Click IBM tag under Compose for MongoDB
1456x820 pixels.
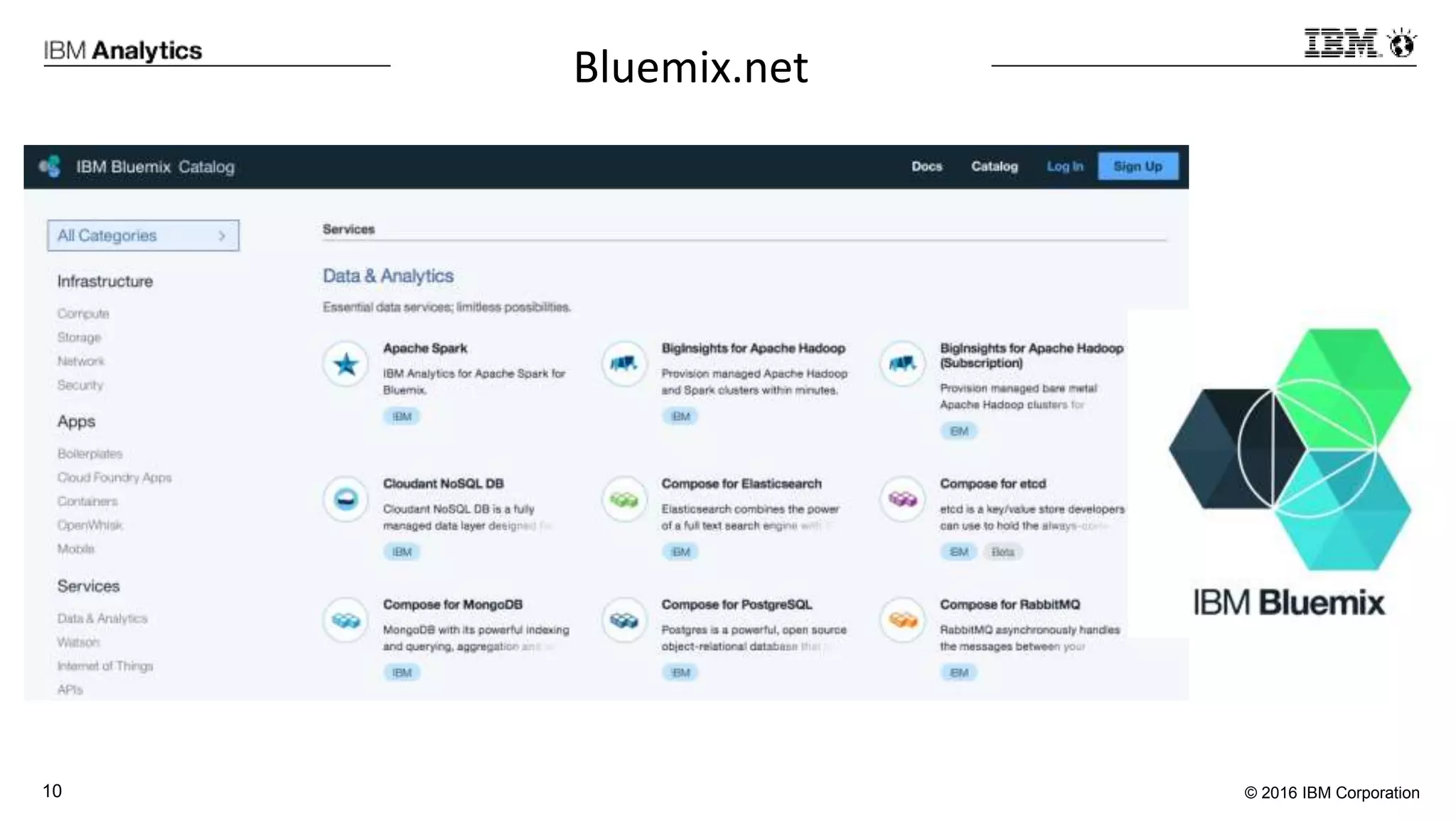[x=402, y=673]
